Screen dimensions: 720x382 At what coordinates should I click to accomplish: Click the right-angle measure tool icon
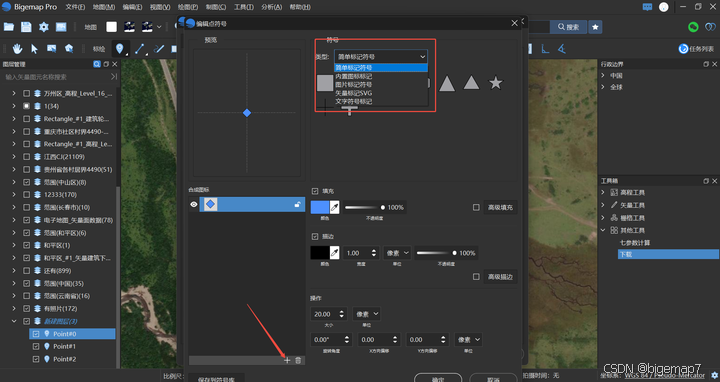[545, 48]
